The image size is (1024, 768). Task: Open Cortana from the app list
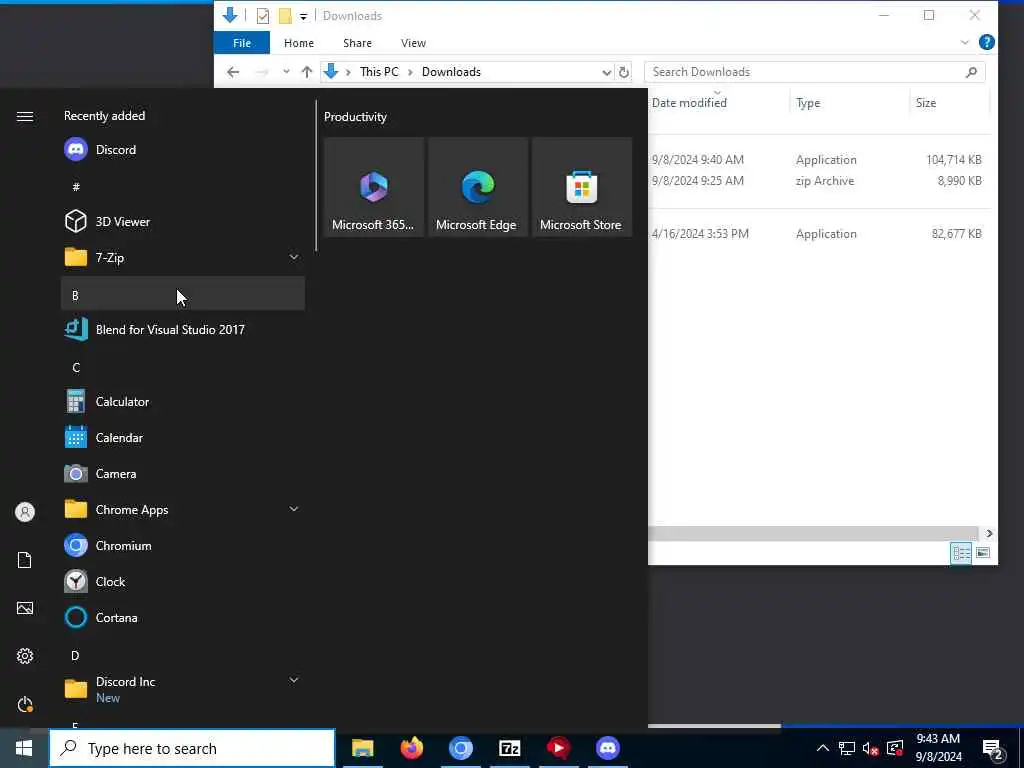(183, 617)
